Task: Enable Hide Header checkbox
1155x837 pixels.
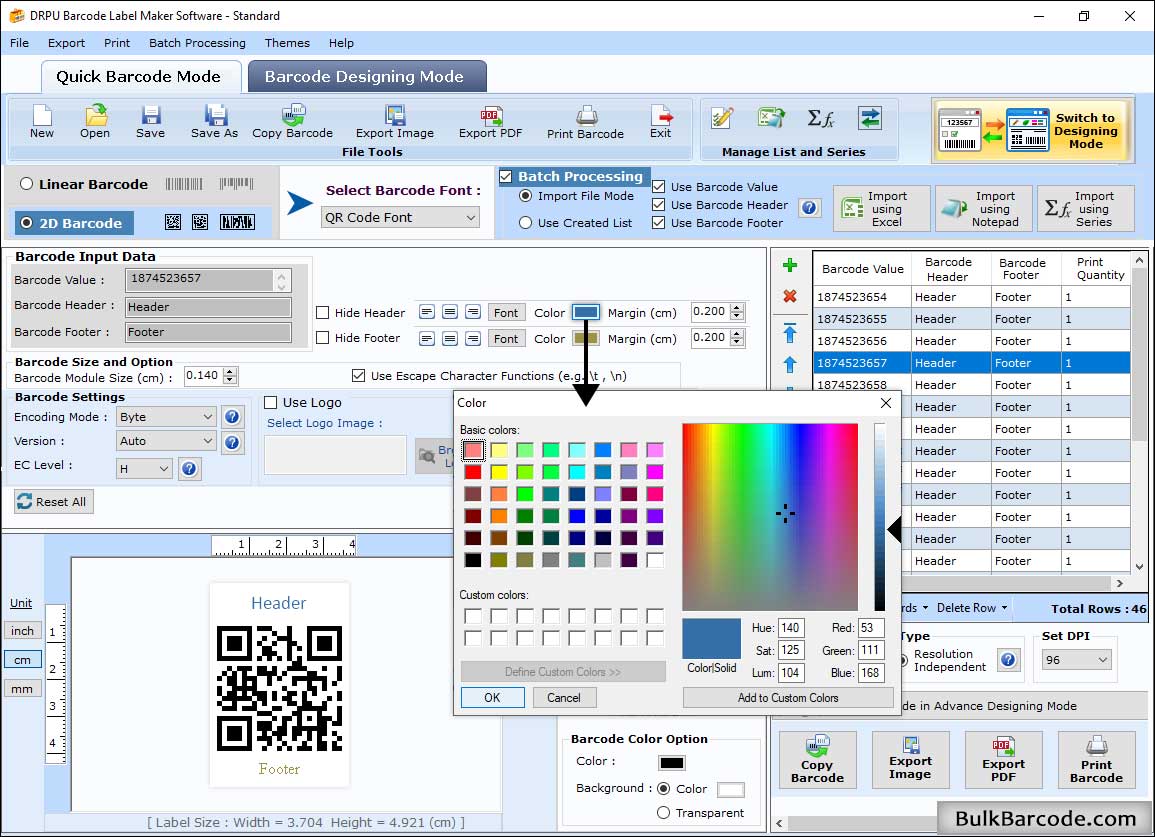Action: pos(323,312)
